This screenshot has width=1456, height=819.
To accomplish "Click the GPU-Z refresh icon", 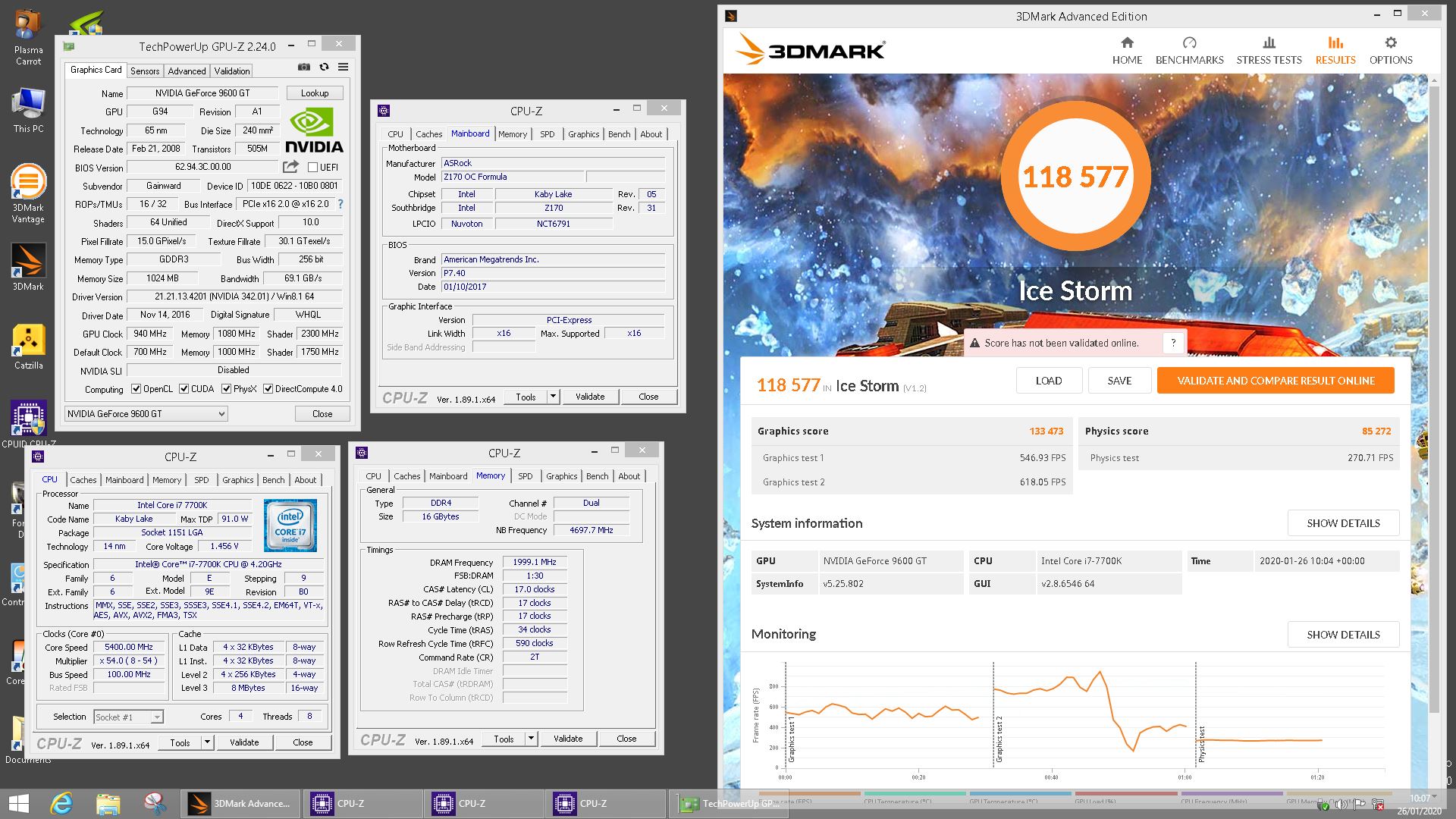I will pyautogui.click(x=324, y=67).
